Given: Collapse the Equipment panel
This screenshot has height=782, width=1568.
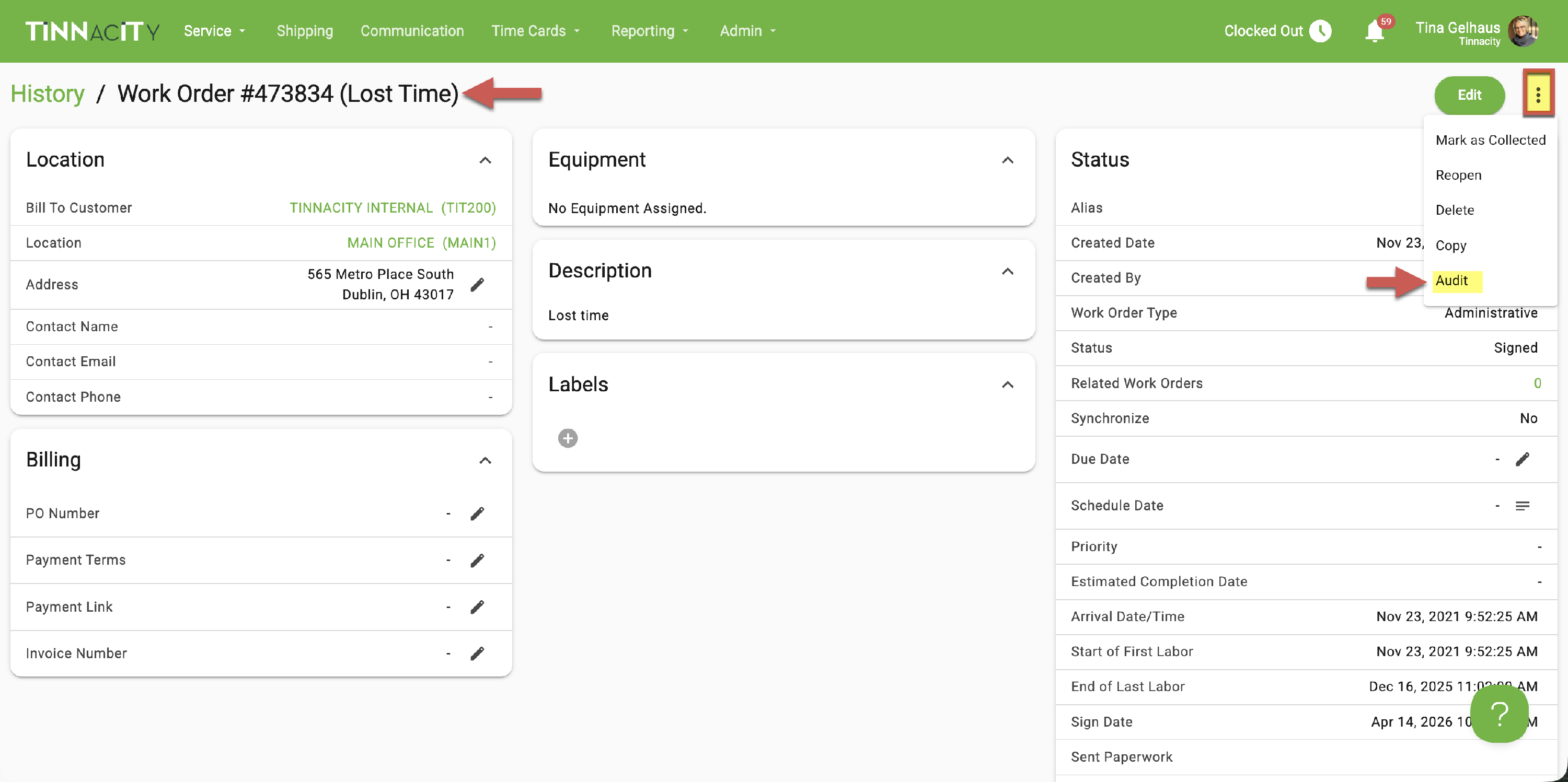Looking at the screenshot, I should coord(1007,160).
